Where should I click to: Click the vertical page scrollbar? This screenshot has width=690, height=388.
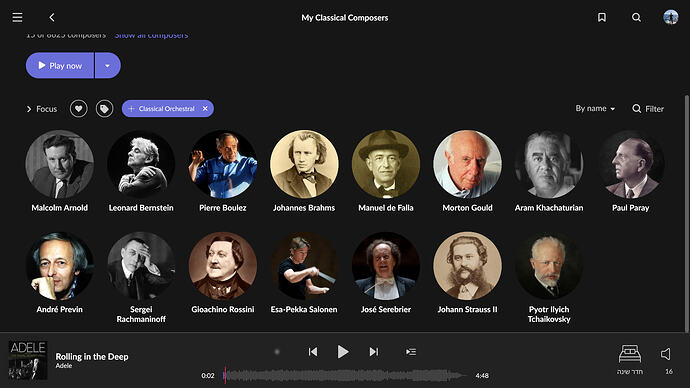[686, 214]
